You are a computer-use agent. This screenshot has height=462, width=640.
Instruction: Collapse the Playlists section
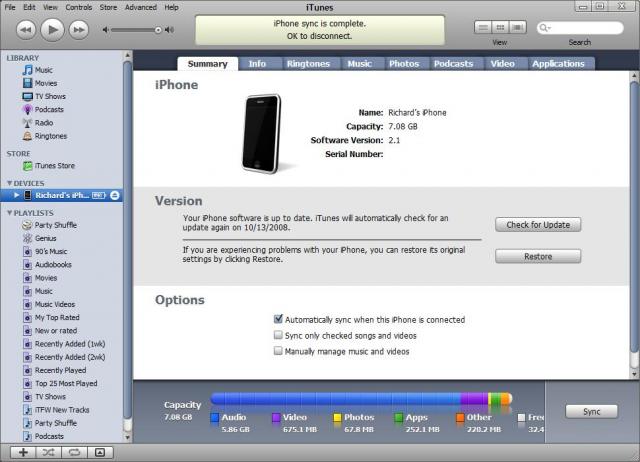coord(9,213)
